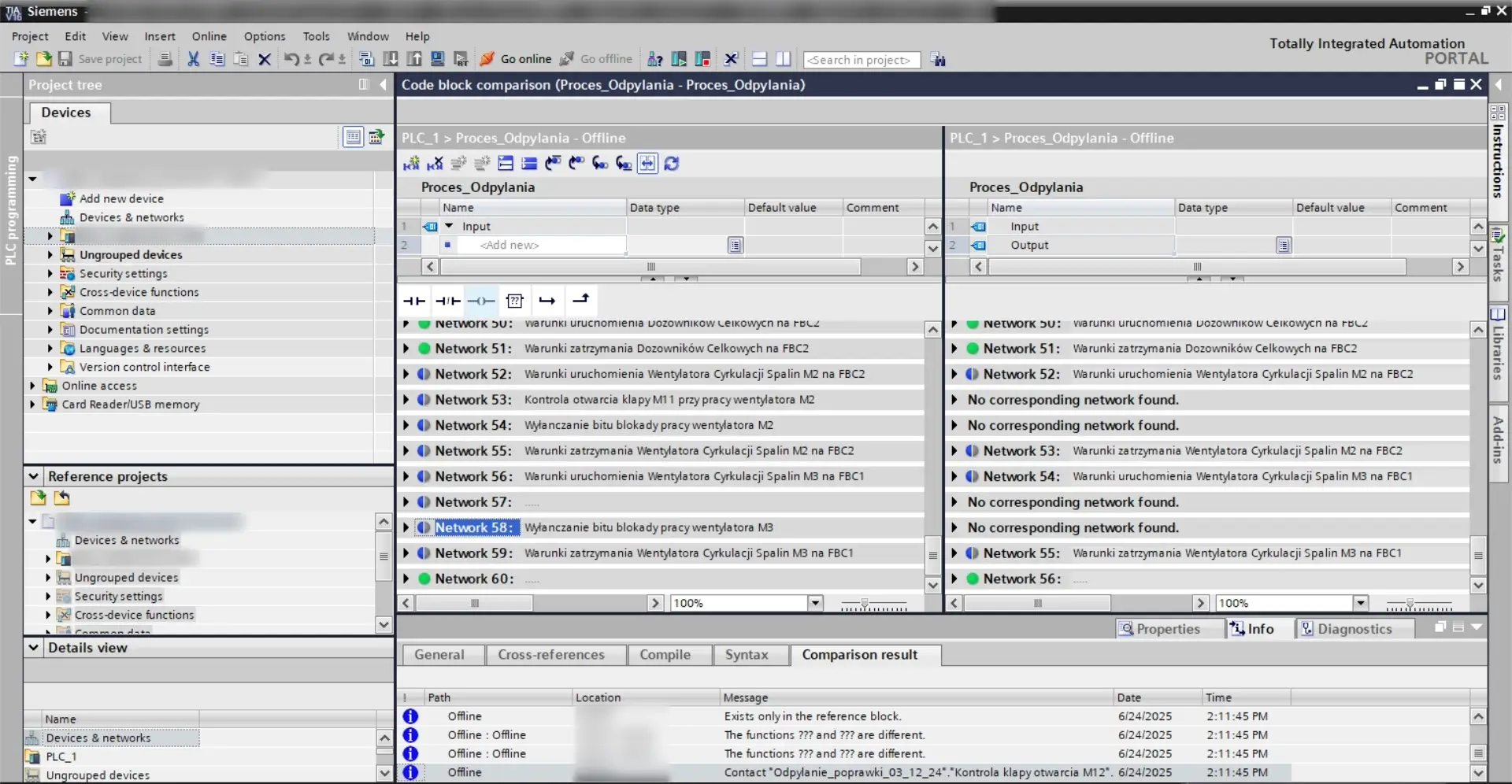Select the output coil instruction

(481, 301)
